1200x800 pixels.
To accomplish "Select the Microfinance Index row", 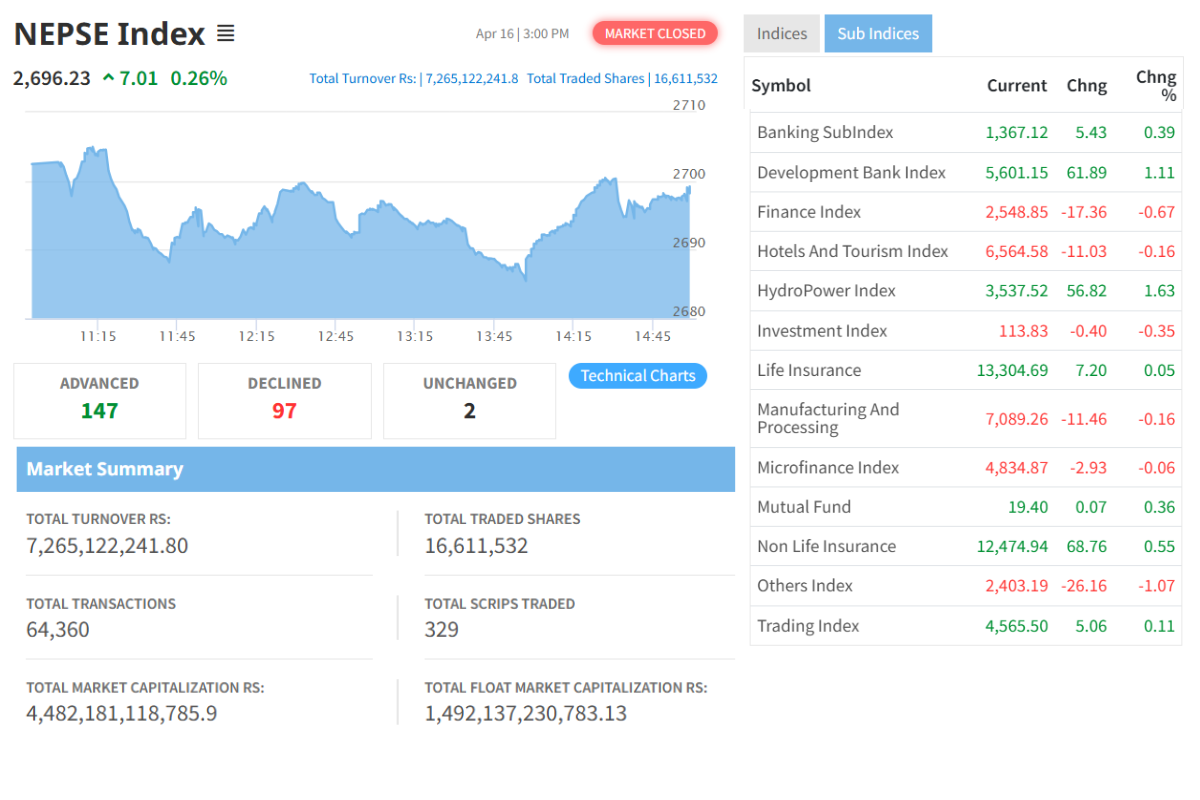I will click(966, 467).
